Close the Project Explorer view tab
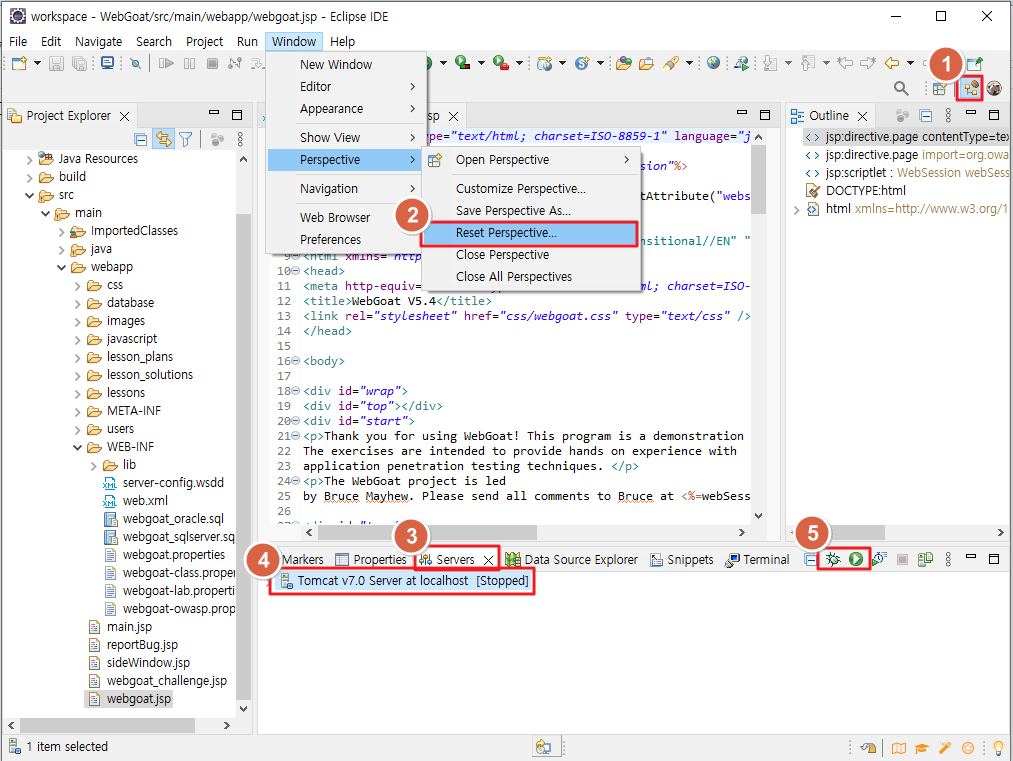This screenshot has height=761, width=1013. (125, 116)
